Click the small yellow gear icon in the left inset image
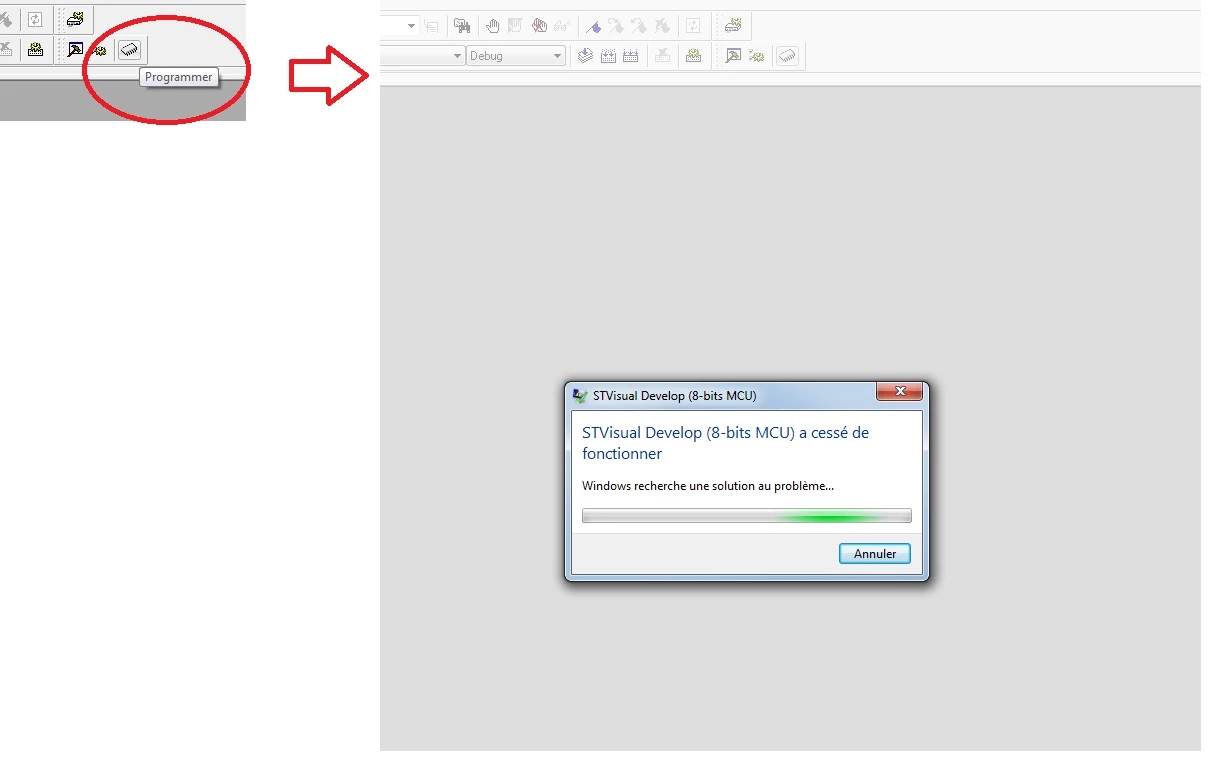The image size is (1212, 761). pos(100,50)
